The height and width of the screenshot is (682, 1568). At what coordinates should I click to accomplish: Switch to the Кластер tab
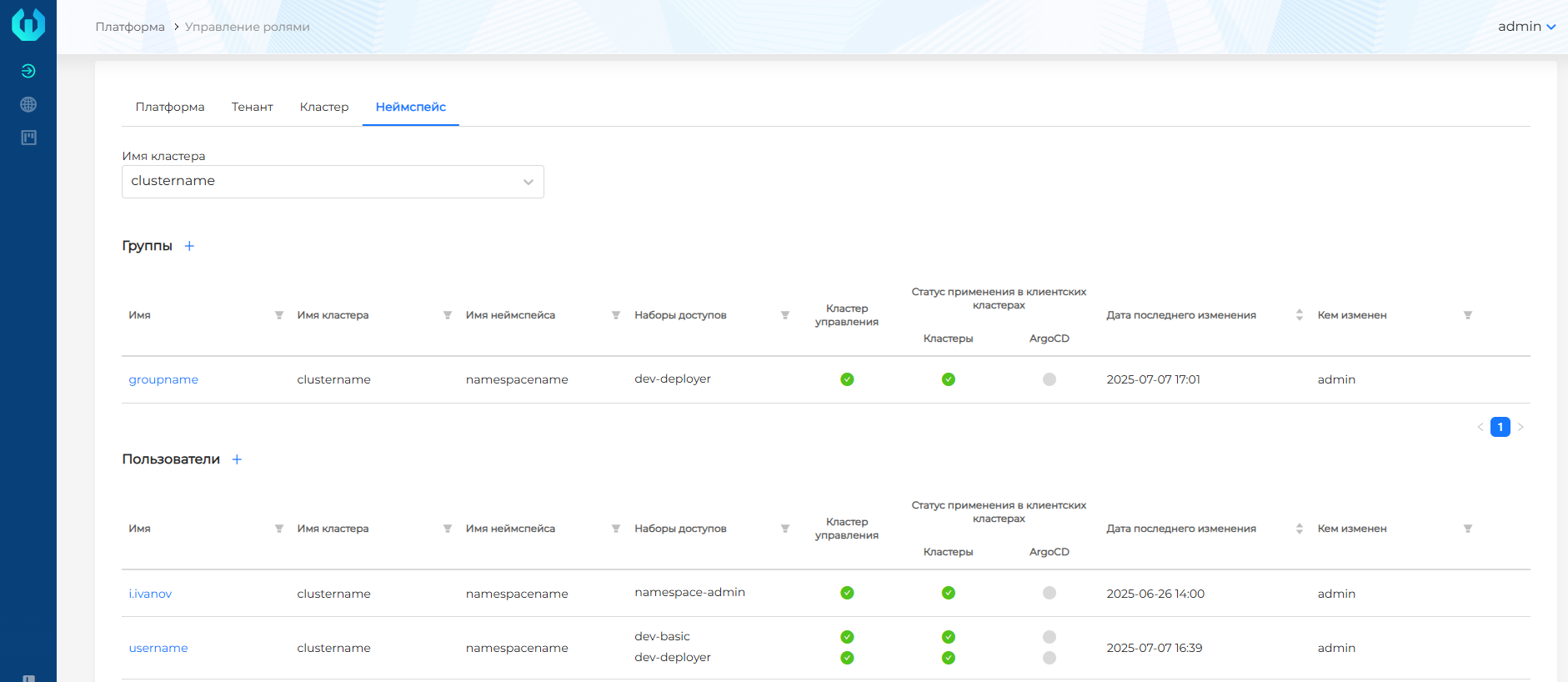coord(324,107)
